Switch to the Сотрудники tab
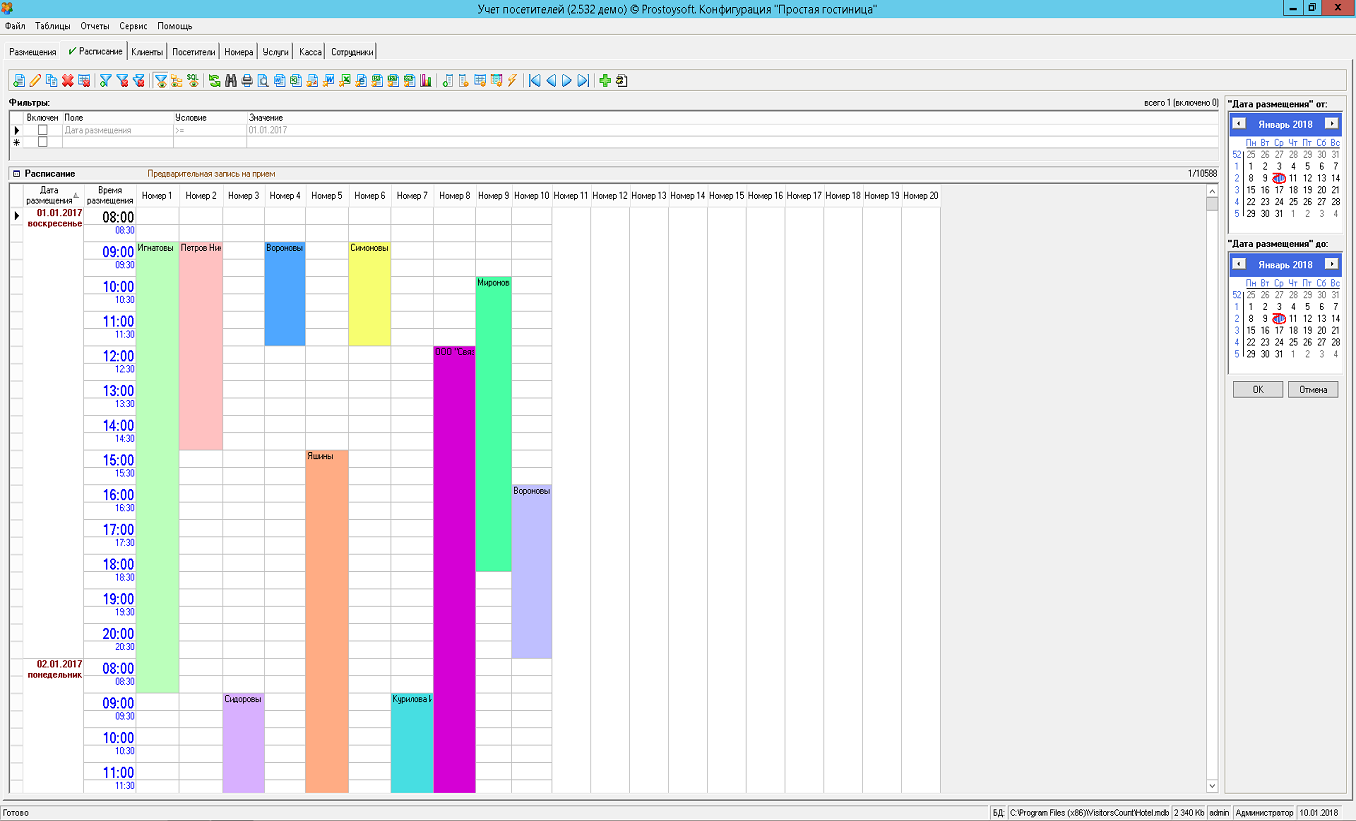The image size is (1356, 821). pyautogui.click(x=353, y=52)
